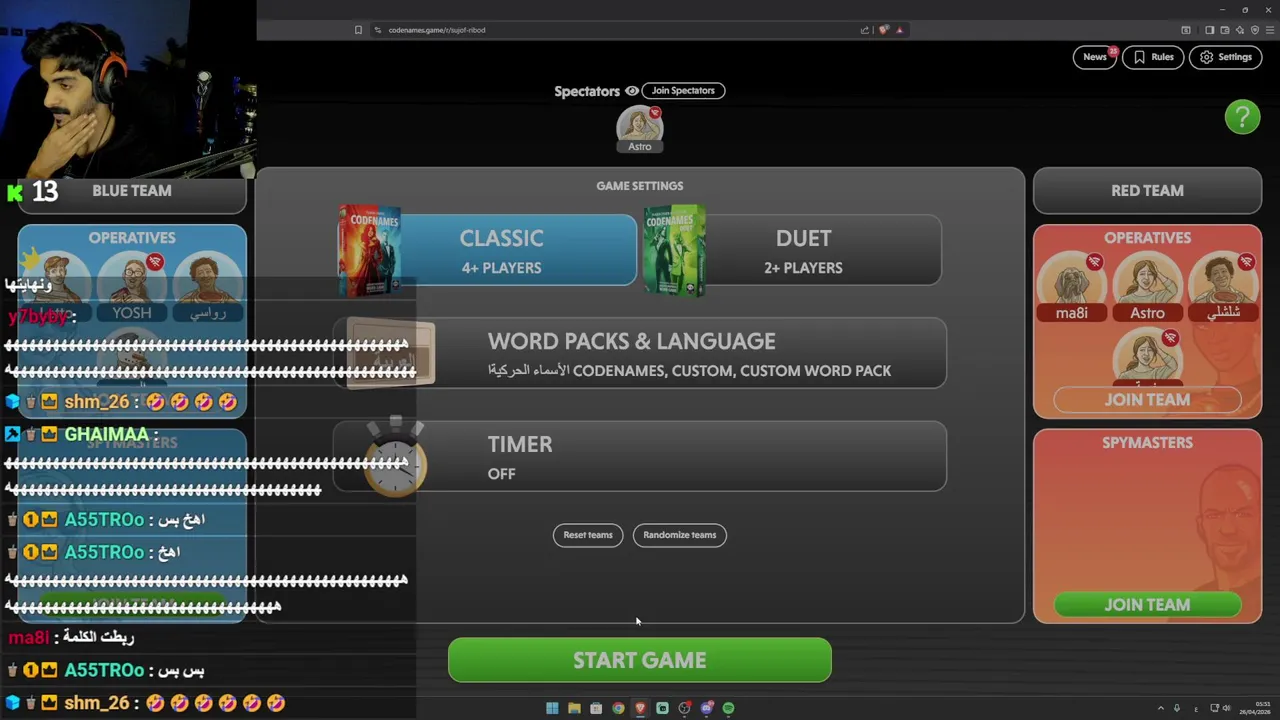1280x720 pixels.
Task: Open Discord from taskbar
Action: click(x=706, y=708)
